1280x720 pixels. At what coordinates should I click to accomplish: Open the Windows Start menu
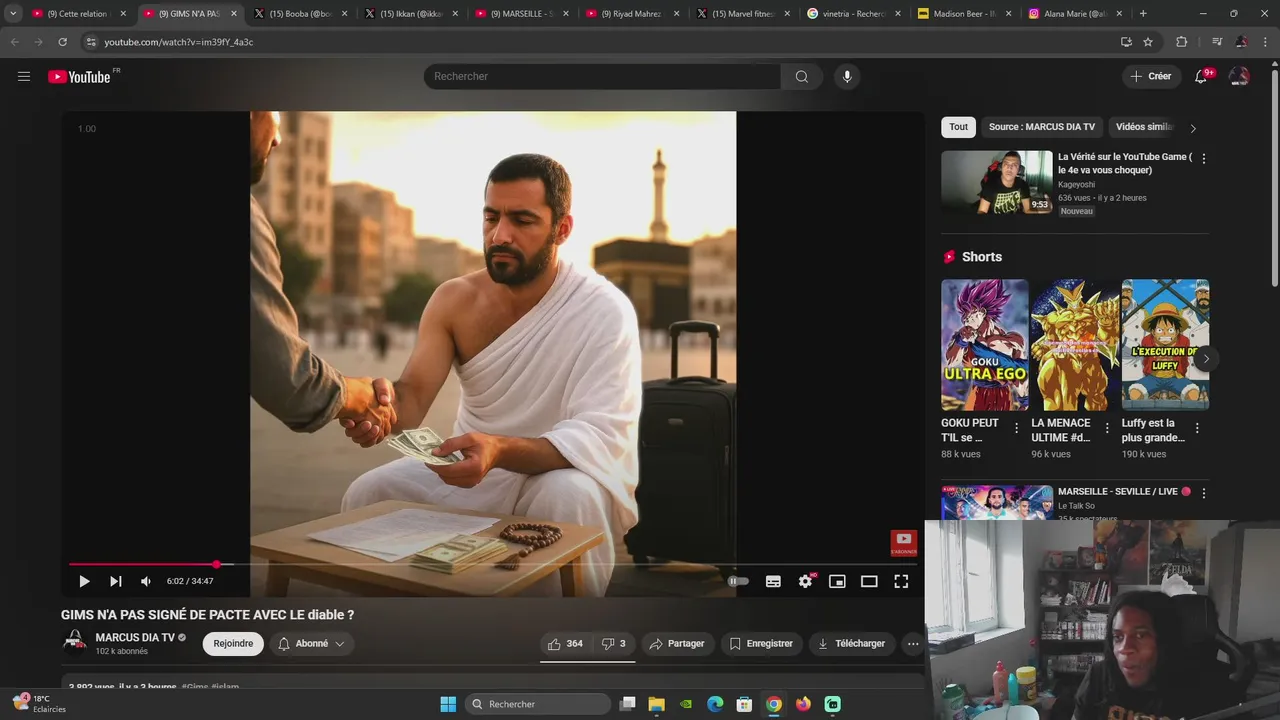tap(448, 704)
